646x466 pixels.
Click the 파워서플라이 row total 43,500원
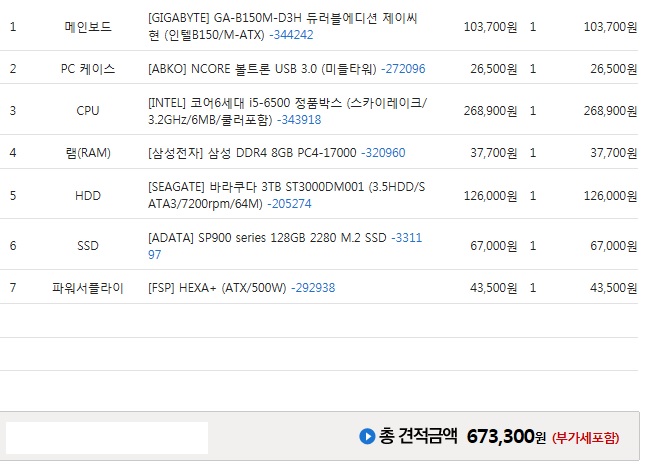614,288
